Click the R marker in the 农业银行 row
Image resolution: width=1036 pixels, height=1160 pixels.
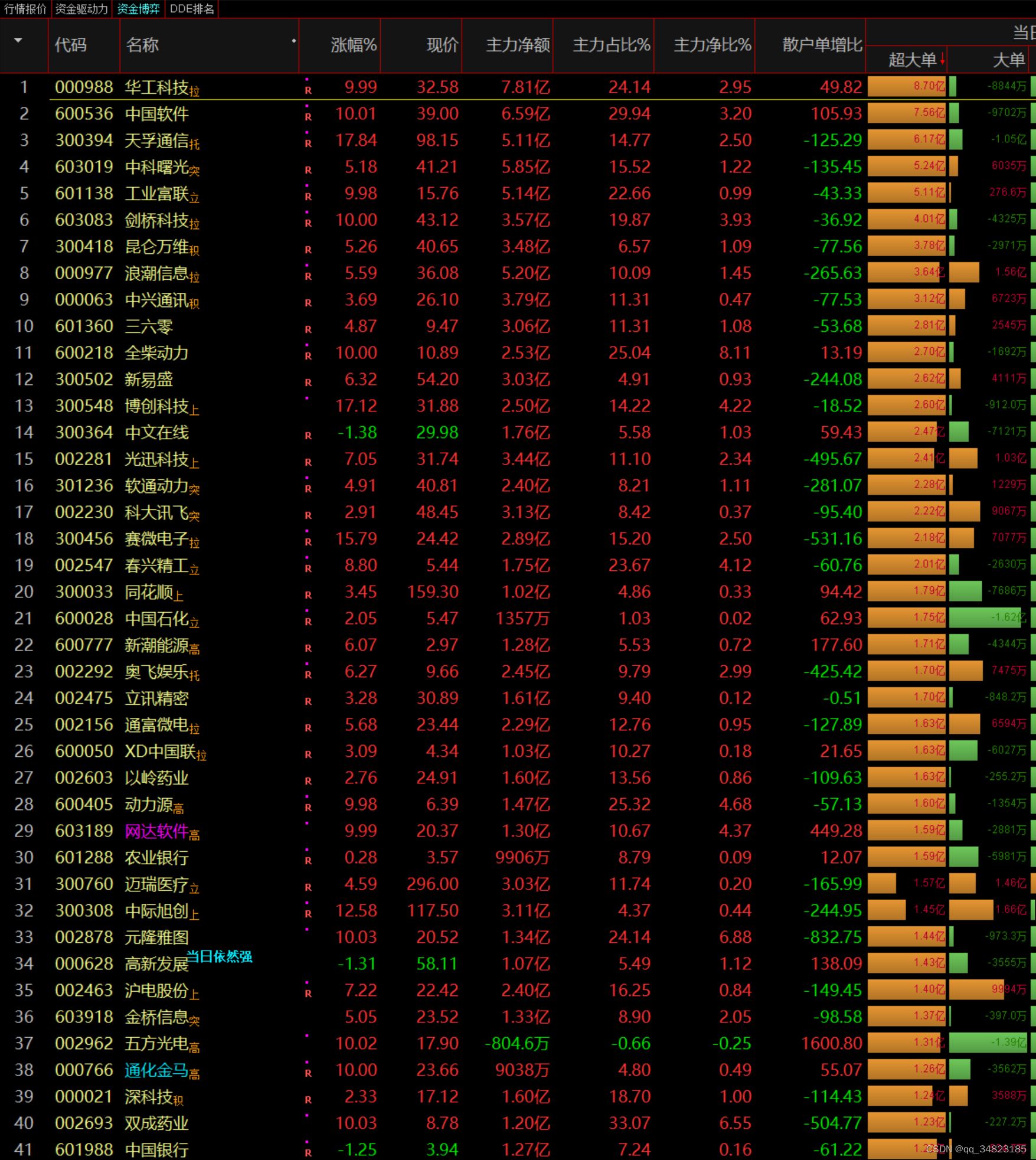[308, 861]
